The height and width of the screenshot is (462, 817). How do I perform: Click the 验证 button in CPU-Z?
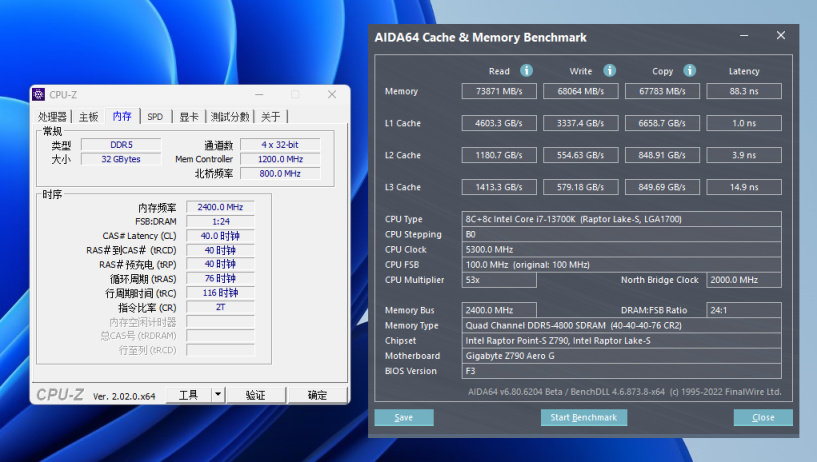[x=255, y=395]
